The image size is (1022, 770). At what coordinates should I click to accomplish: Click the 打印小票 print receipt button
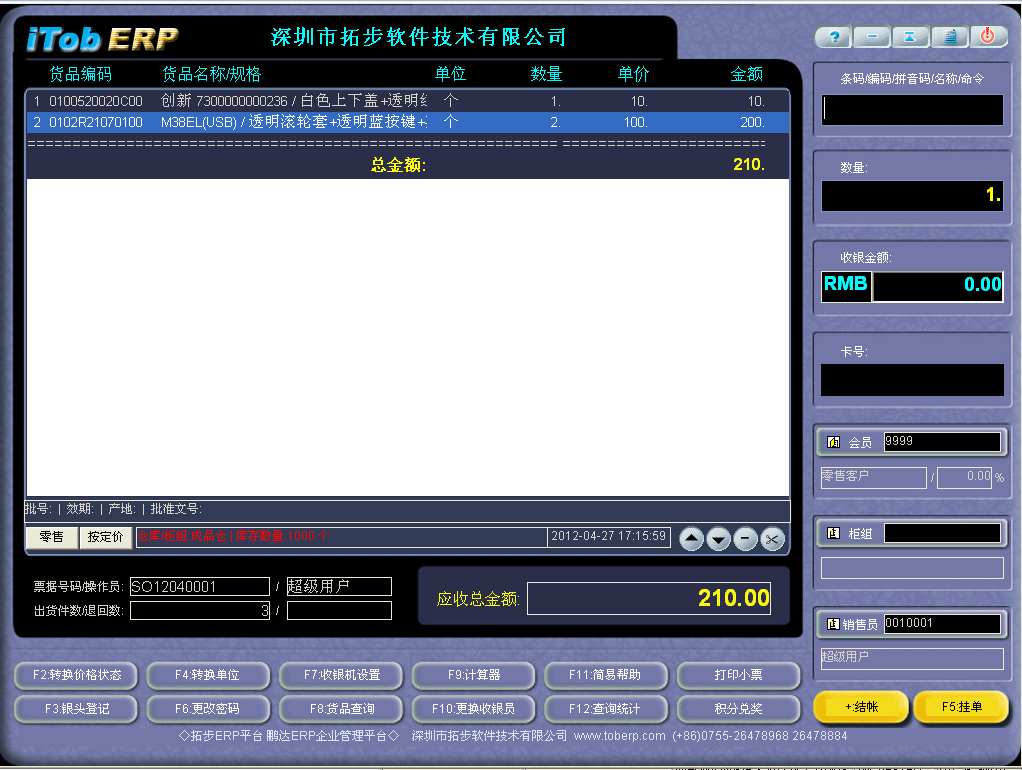[x=738, y=675]
